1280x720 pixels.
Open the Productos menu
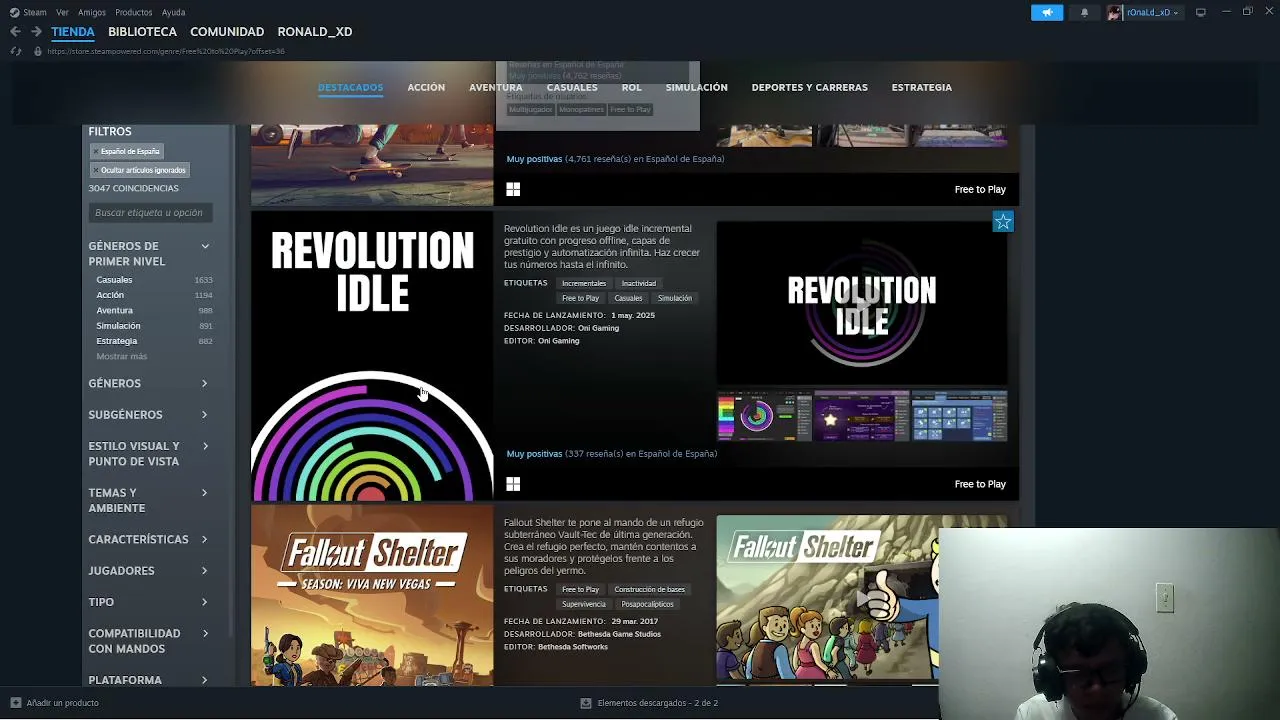coord(134,12)
